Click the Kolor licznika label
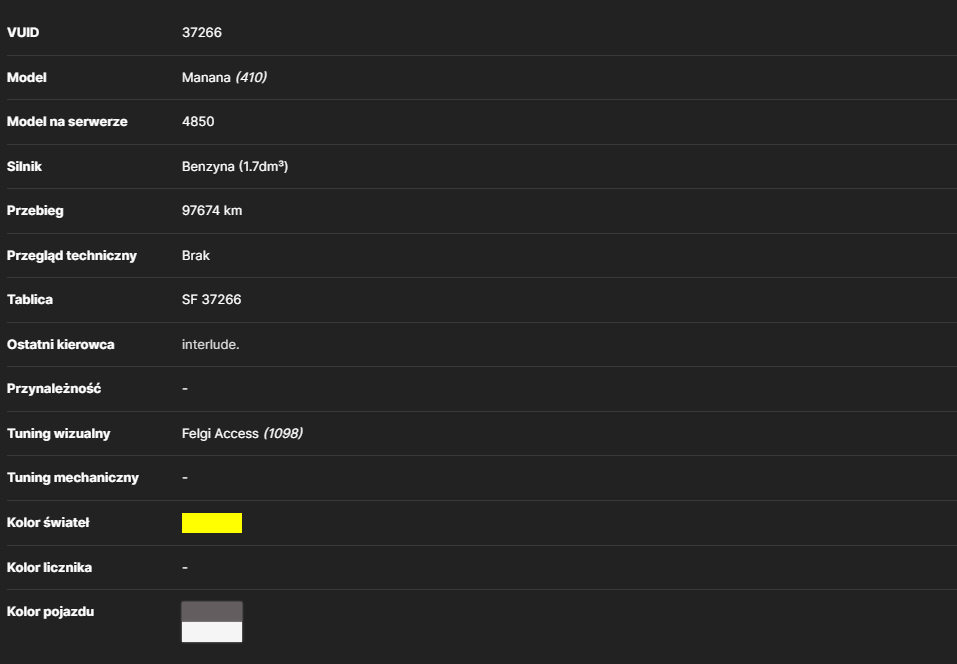957x664 pixels. (x=49, y=568)
